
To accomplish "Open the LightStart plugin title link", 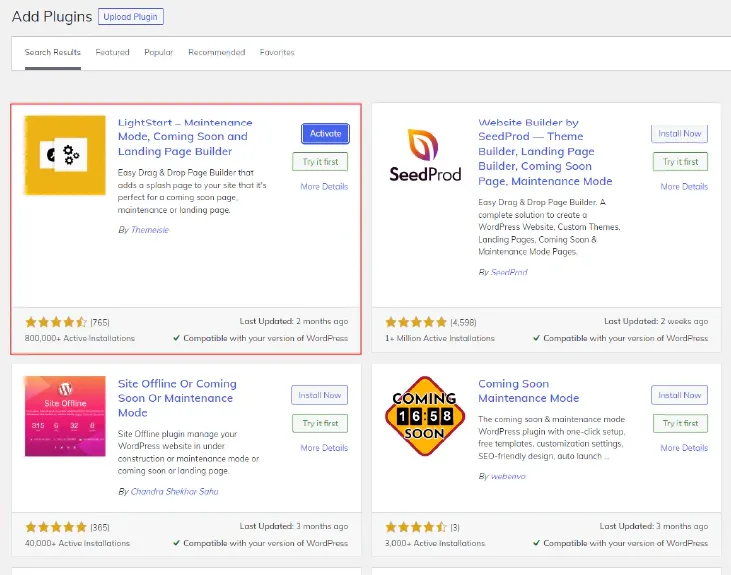I will point(185,137).
